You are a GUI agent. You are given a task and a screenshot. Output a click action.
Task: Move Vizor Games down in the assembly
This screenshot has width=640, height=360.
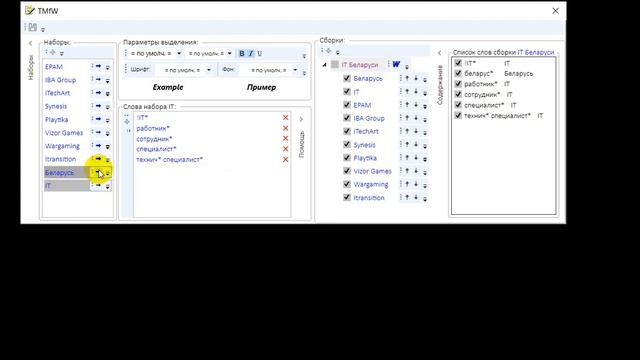416,171
